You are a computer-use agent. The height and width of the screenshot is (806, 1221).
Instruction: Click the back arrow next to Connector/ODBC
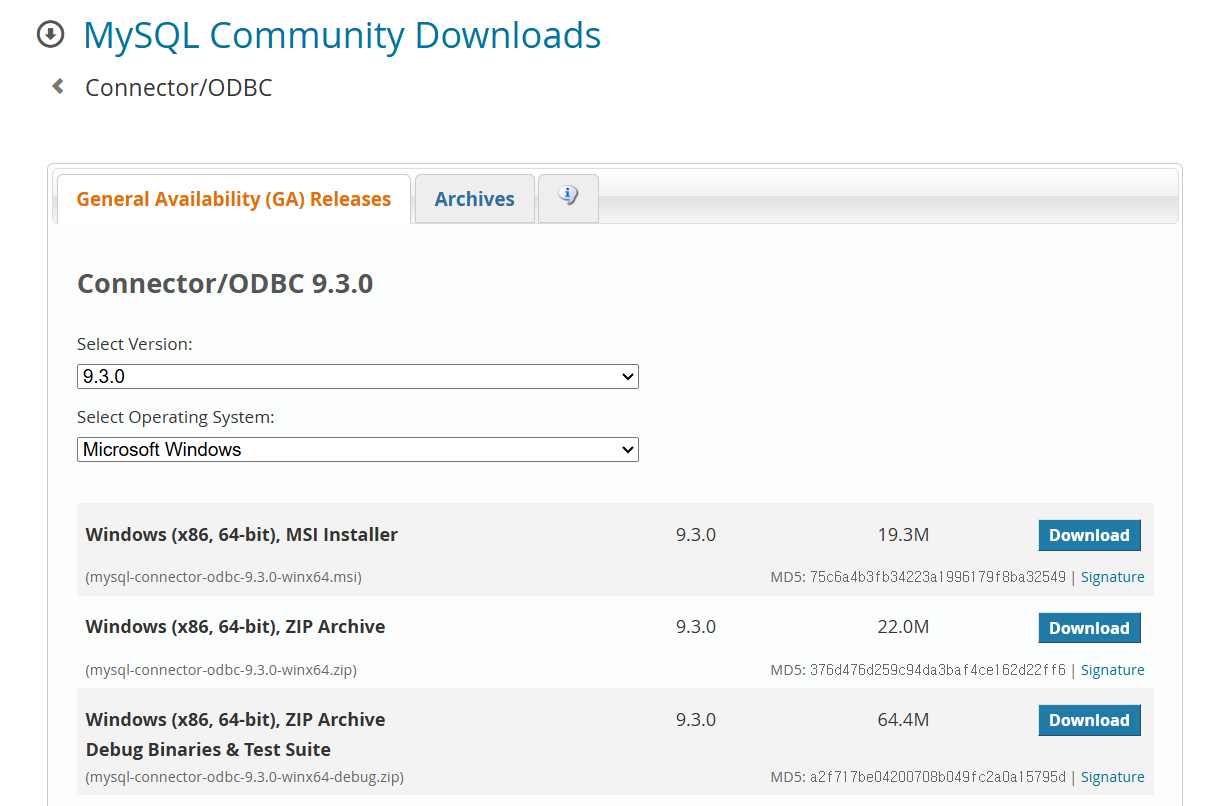coord(58,87)
